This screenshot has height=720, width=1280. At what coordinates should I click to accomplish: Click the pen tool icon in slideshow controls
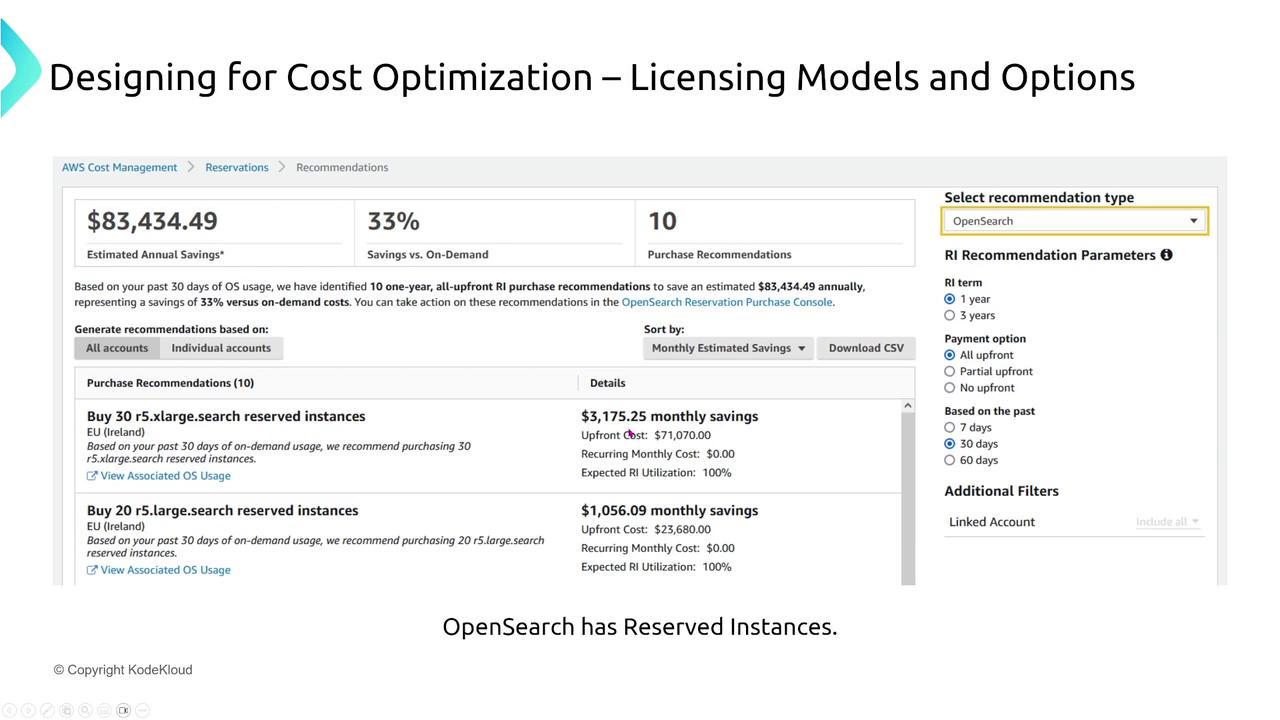[x=47, y=710]
